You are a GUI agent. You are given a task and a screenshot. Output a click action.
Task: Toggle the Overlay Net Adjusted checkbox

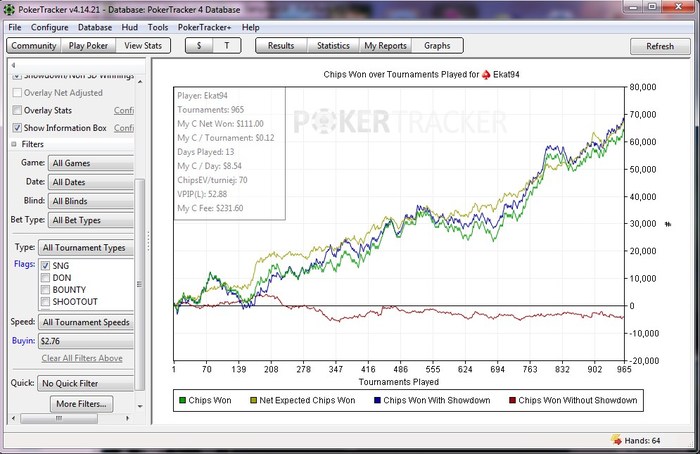point(17,93)
